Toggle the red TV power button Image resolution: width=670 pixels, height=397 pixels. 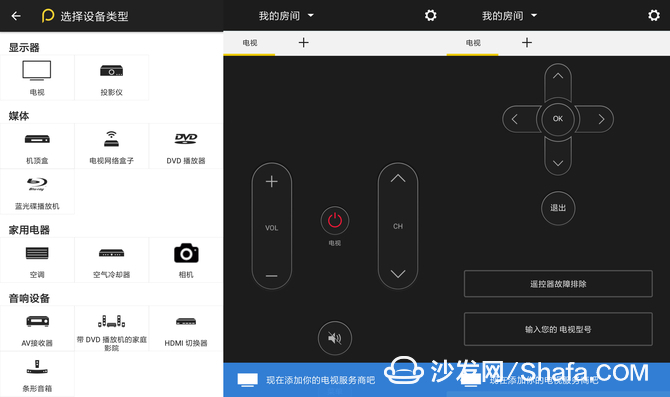[335, 221]
